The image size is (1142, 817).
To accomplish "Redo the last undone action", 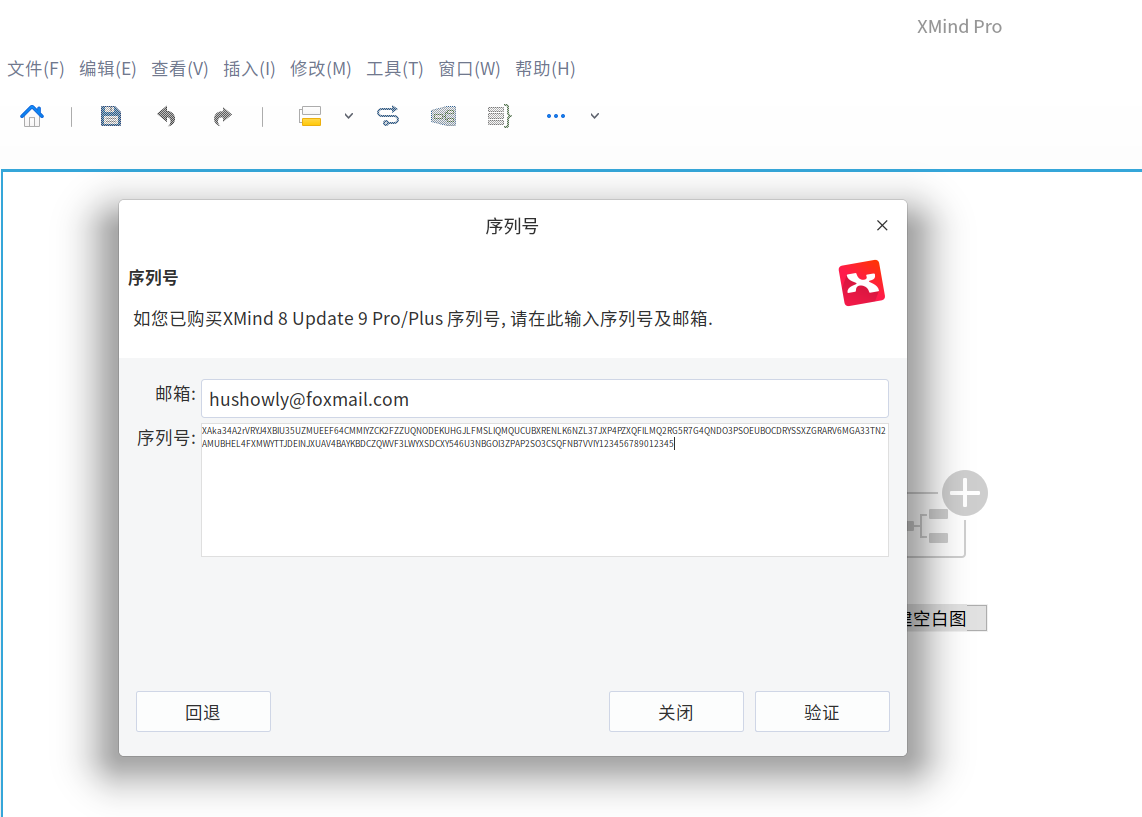I will [222, 116].
